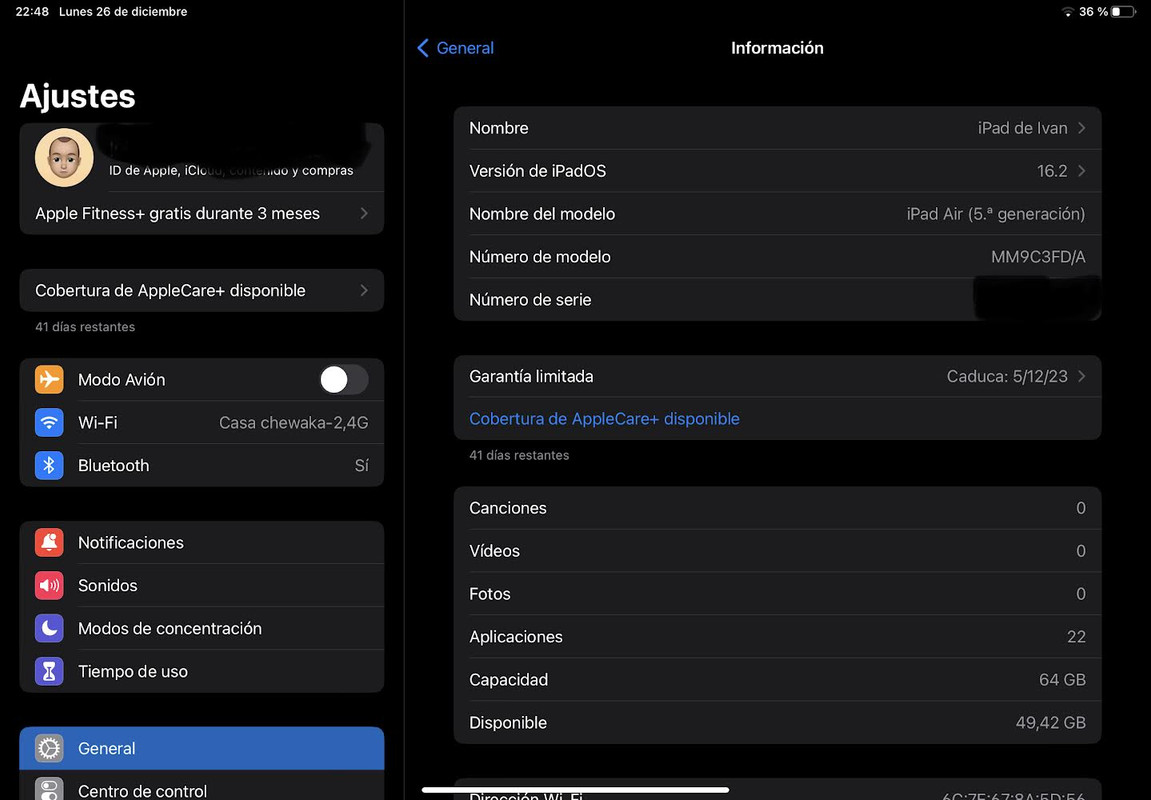Viewport: 1151px width, 800px height.
Task: Tap Número de modelo label
Action: coord(540,257)
